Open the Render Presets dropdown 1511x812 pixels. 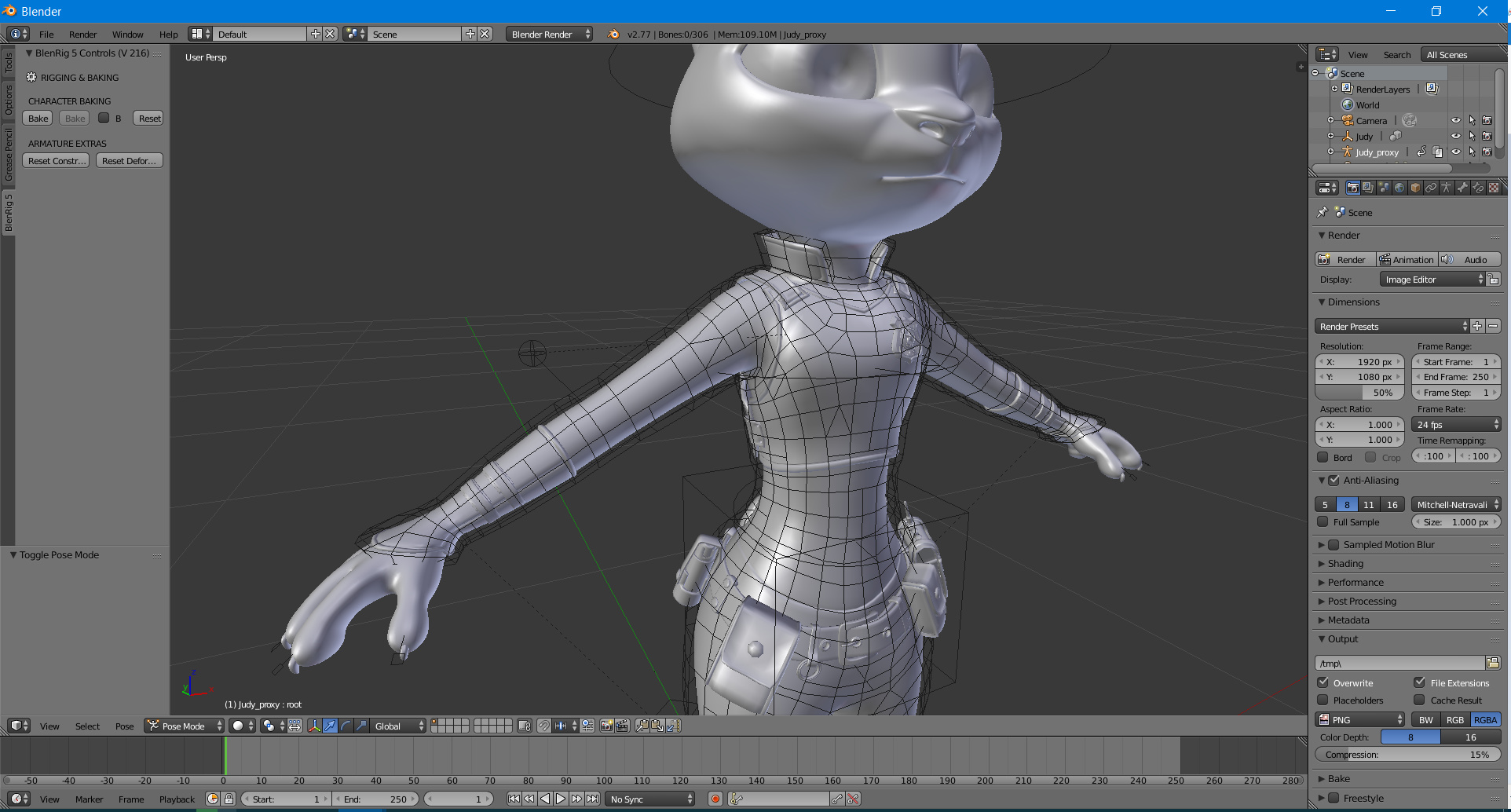[1392, 326]
